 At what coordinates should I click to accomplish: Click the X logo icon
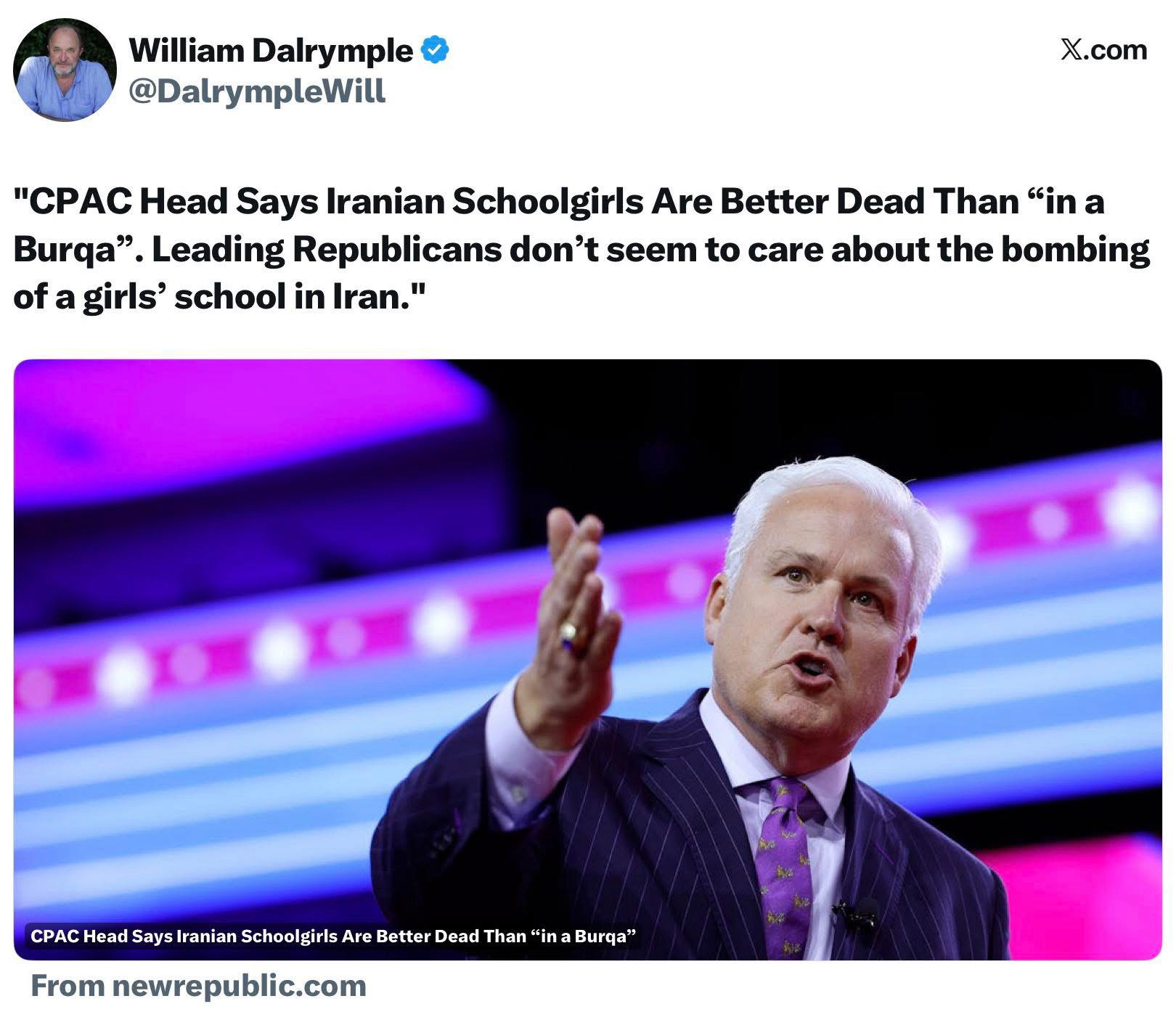click(x=1071, y=50)
